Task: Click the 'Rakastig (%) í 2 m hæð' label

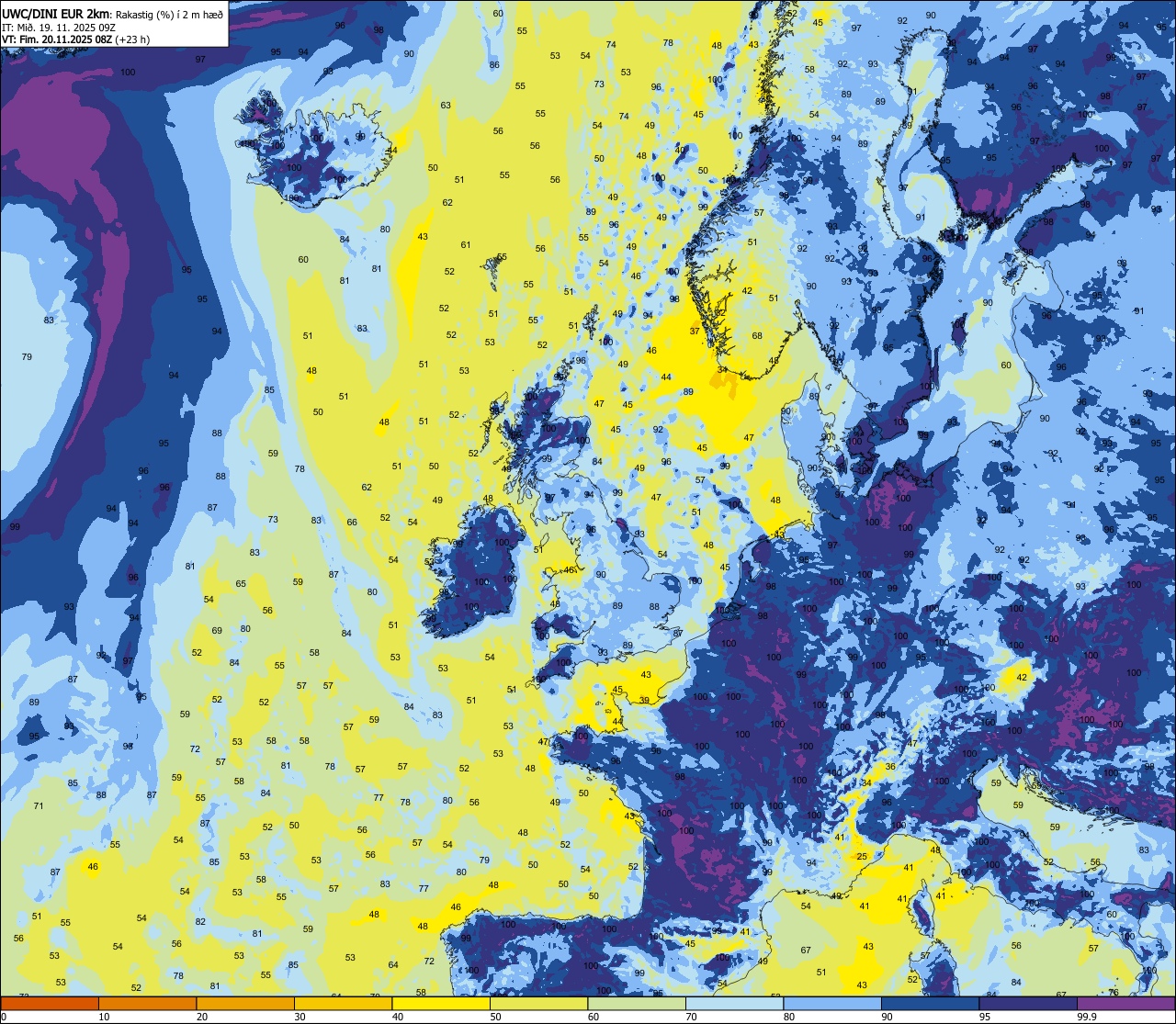Action: point(168,15)
